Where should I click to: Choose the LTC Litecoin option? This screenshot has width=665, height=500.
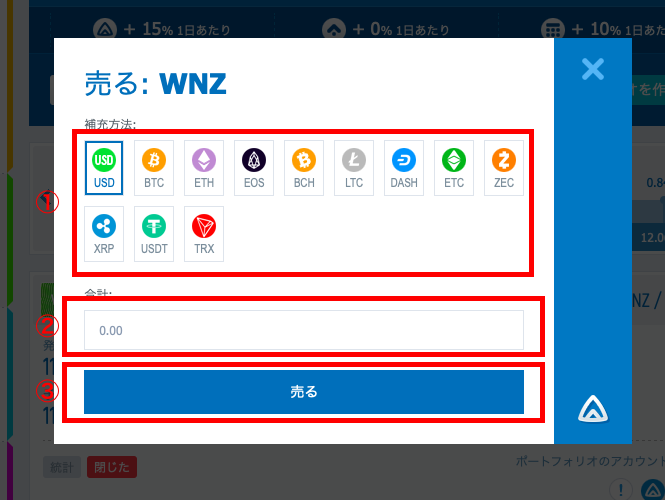354,168
